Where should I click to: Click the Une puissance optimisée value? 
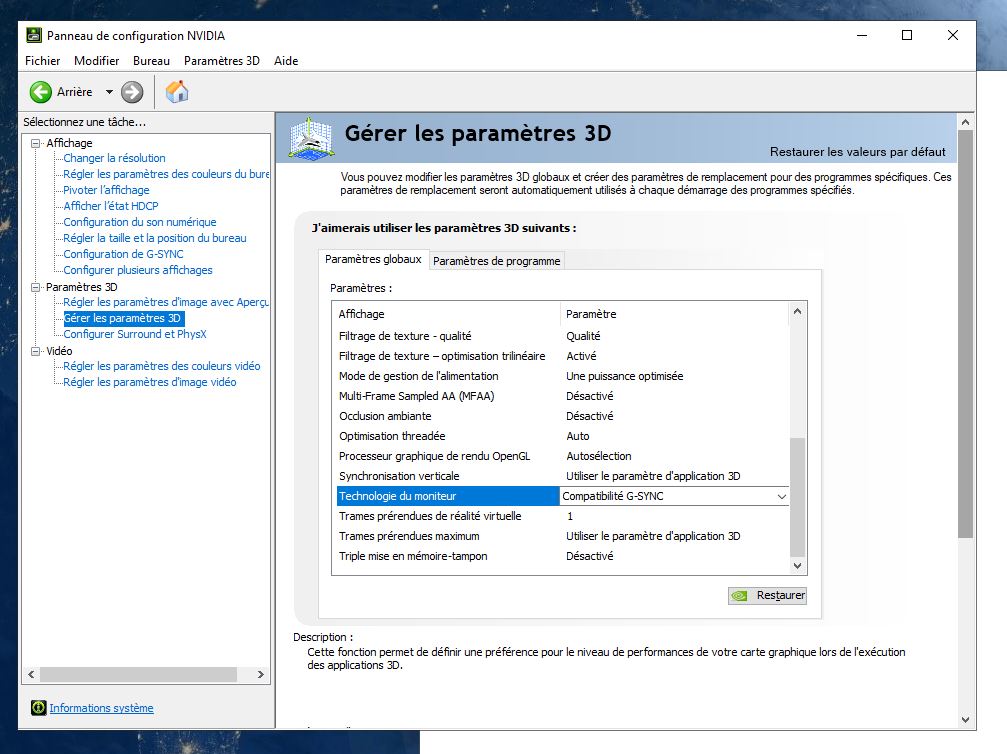click(x=624, y=376)
